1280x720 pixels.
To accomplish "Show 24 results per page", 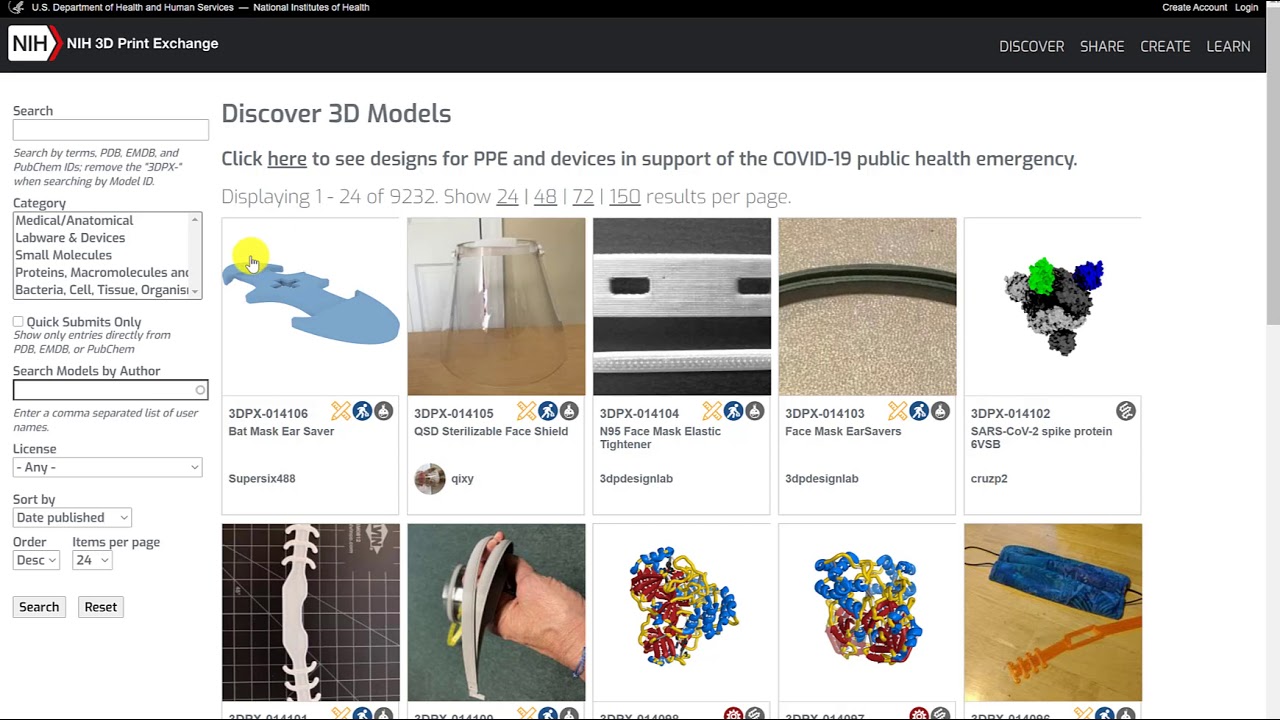I will click(x=507, y=197).
